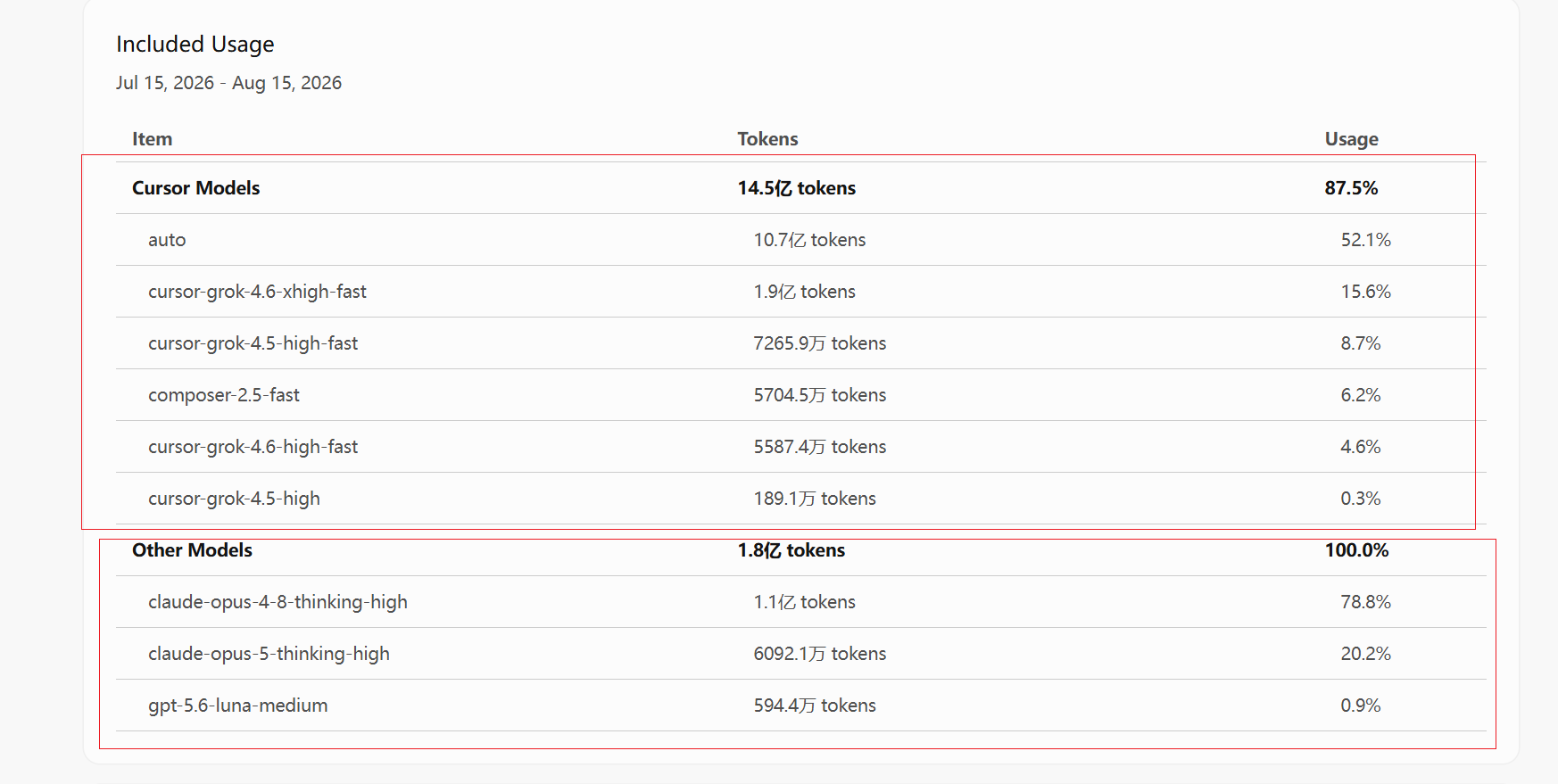1558x784 pixels.
Task: Click the 0.9% usage value
Action: 1360,706
